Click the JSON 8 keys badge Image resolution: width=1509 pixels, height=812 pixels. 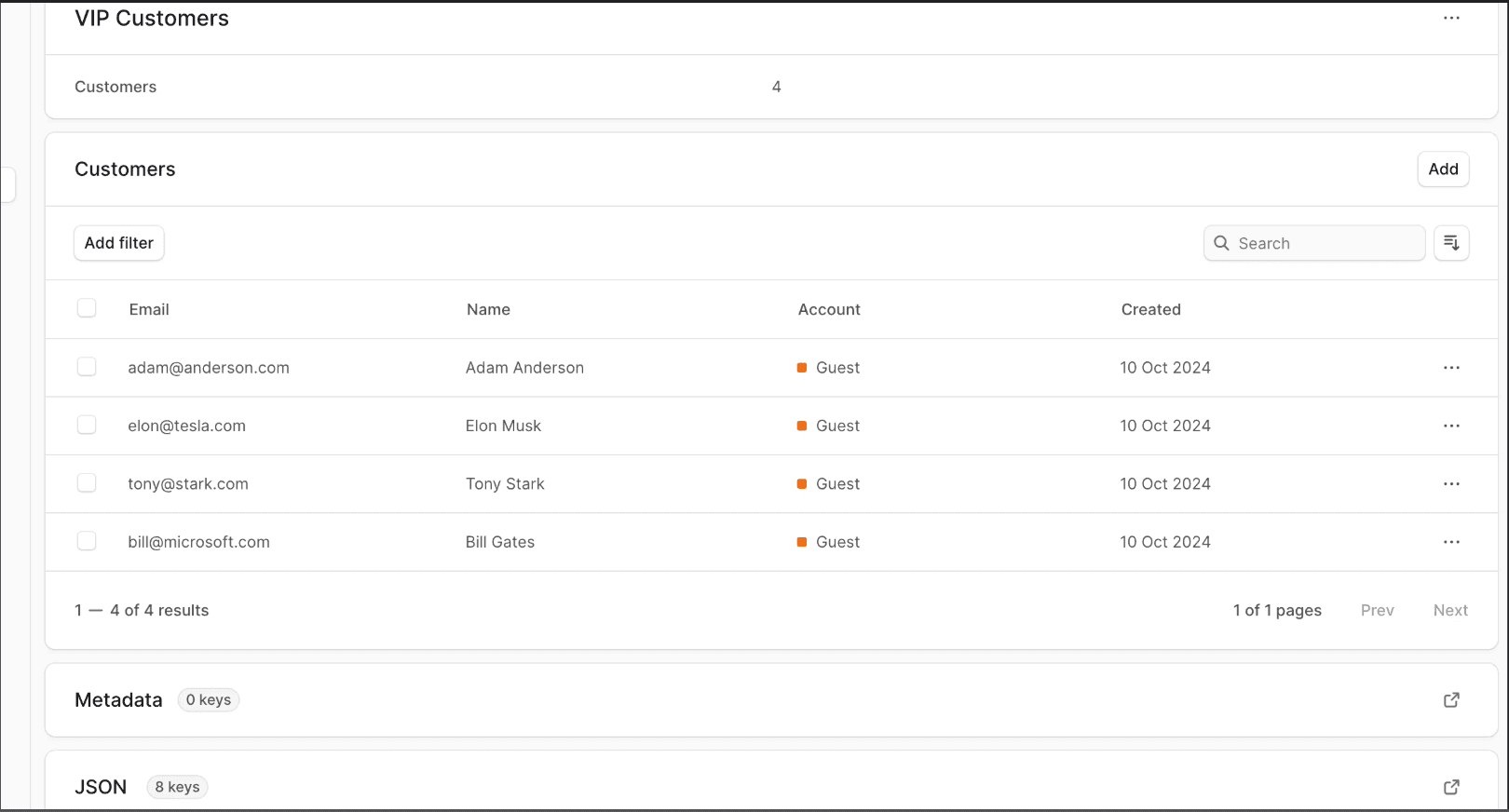[x=177, y=788]
